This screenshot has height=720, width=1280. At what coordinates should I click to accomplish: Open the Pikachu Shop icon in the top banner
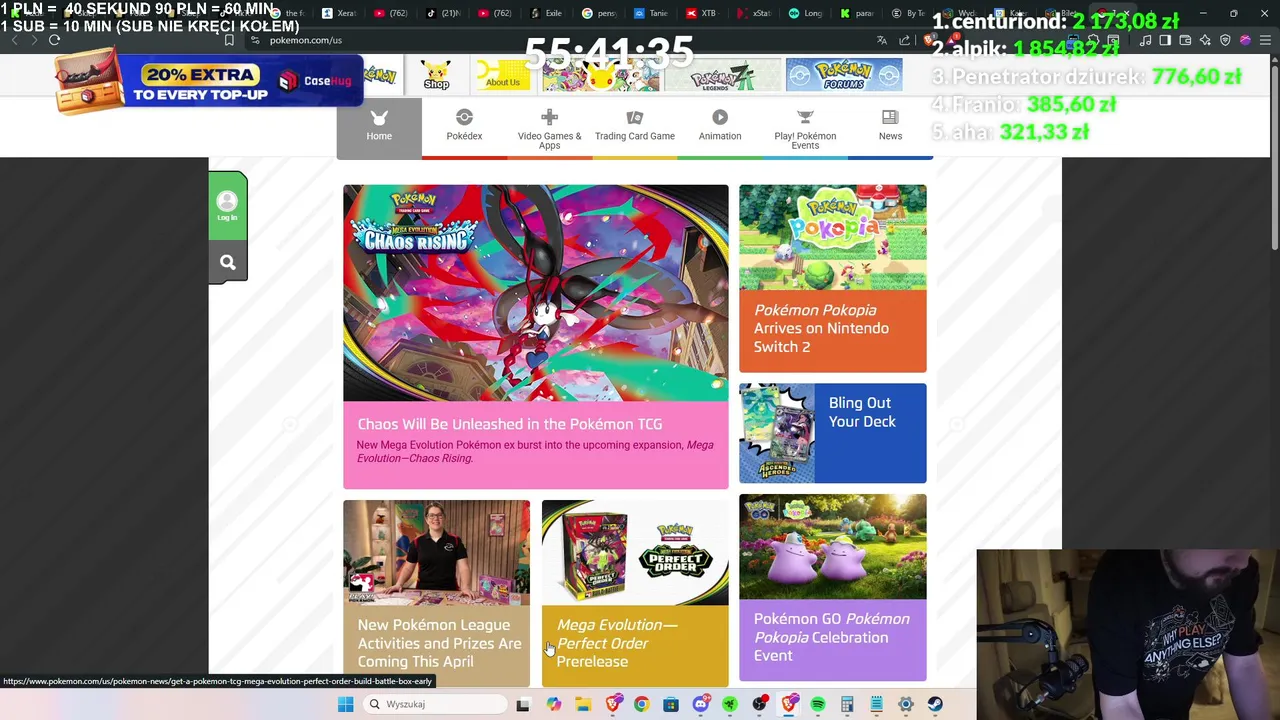pos(436,75)
